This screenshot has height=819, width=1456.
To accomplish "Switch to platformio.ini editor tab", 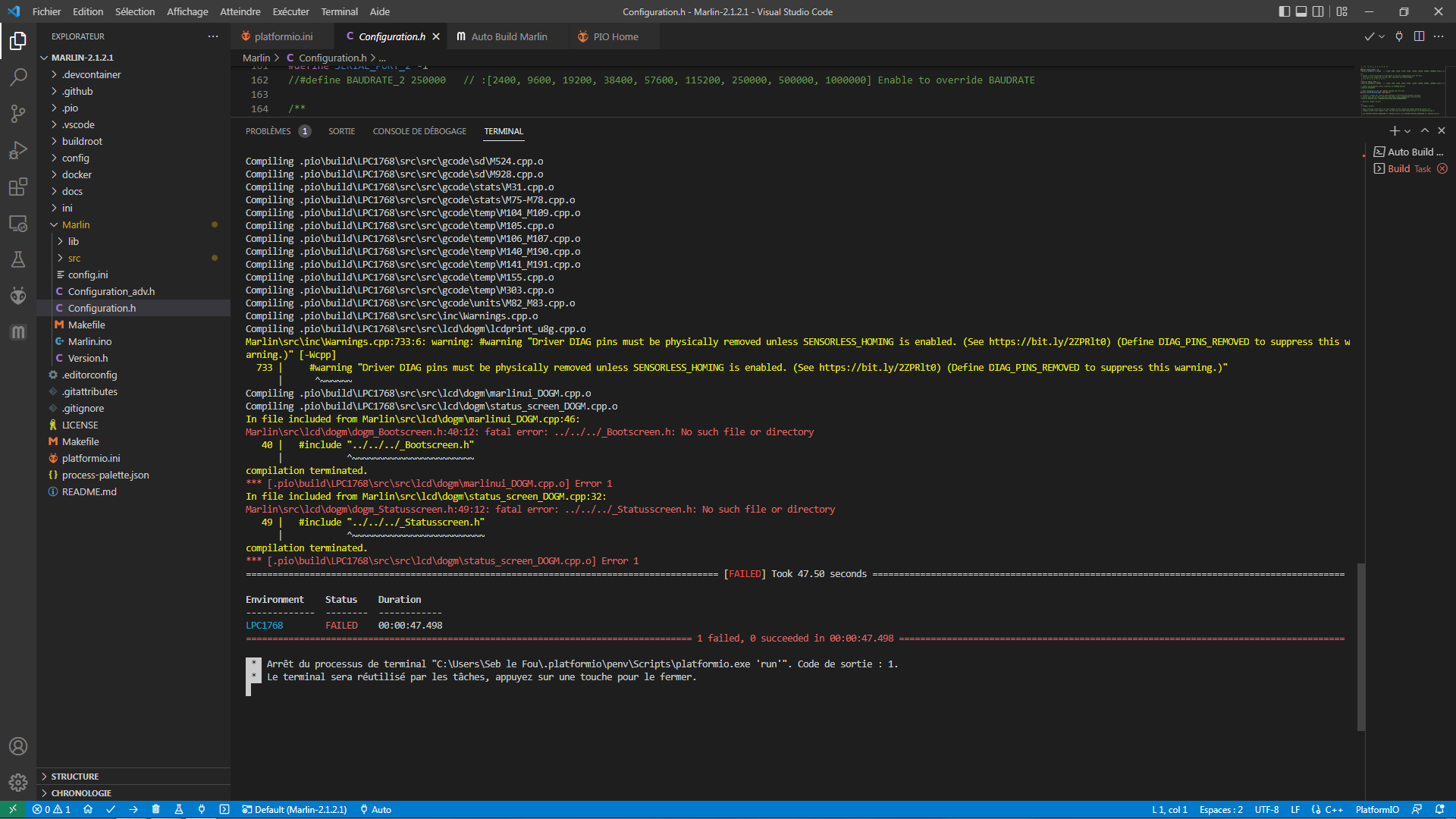I will (282, 36).
